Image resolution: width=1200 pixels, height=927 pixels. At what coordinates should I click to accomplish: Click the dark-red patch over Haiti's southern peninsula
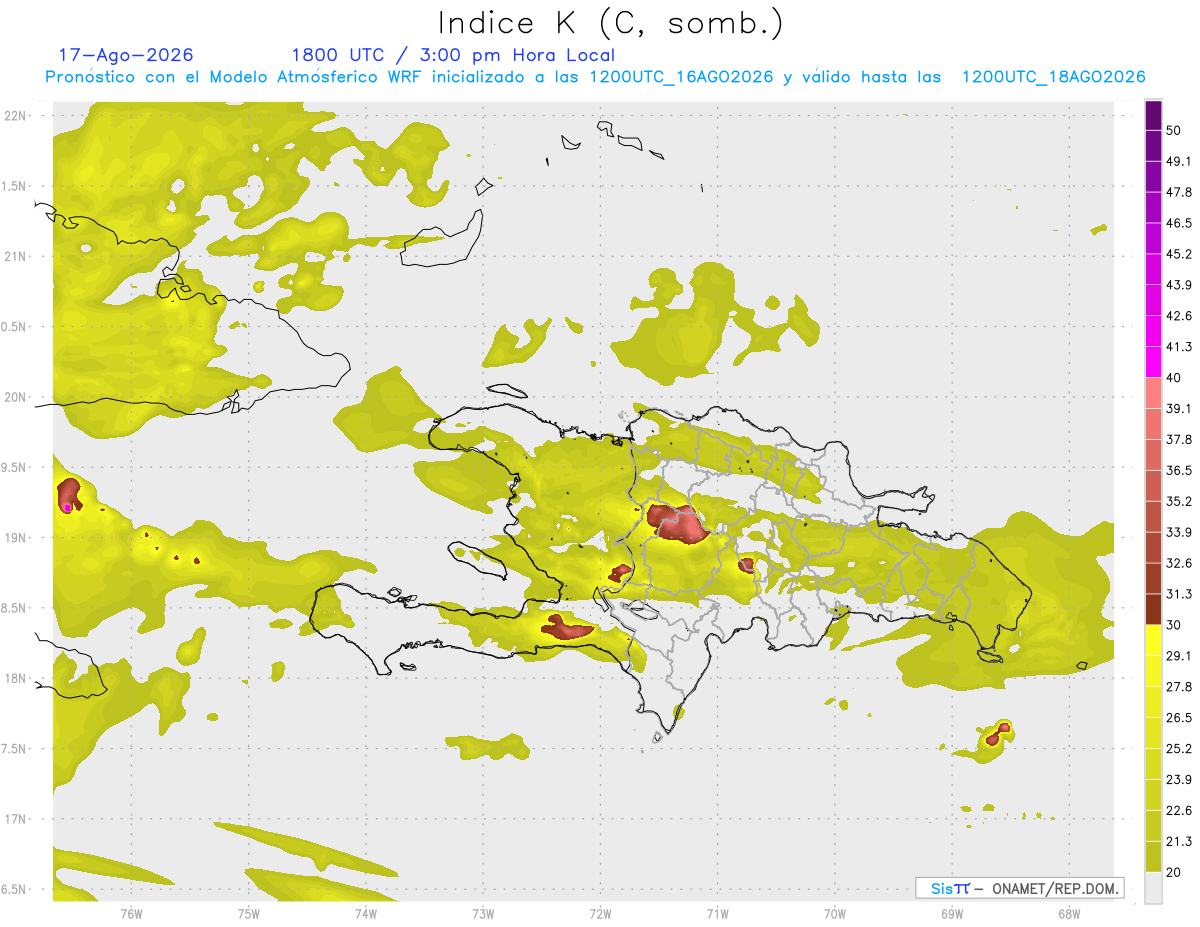click(565, 627)
